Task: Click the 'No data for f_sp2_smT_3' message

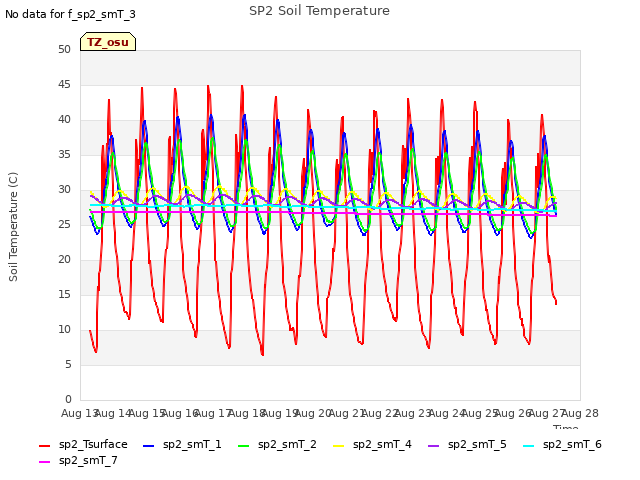Action: click(70, 14)
